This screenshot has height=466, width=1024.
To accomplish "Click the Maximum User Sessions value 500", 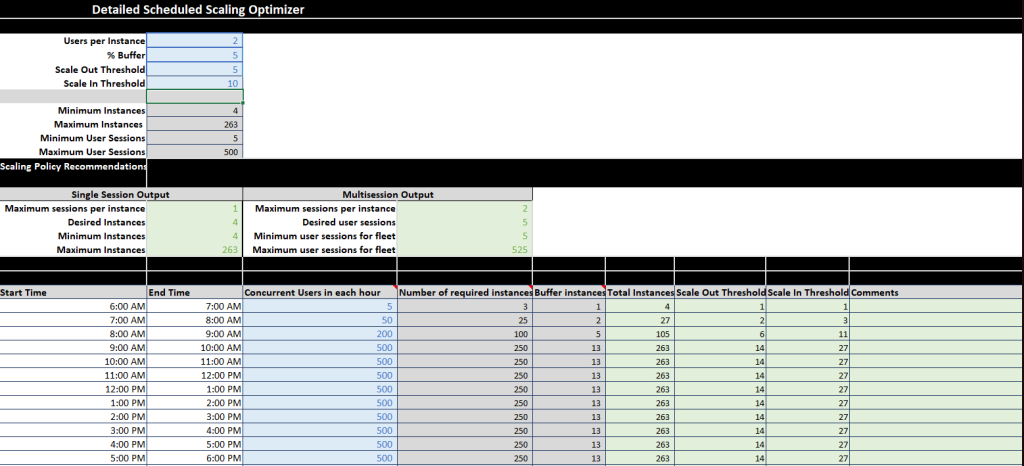I will pos(195,152).
